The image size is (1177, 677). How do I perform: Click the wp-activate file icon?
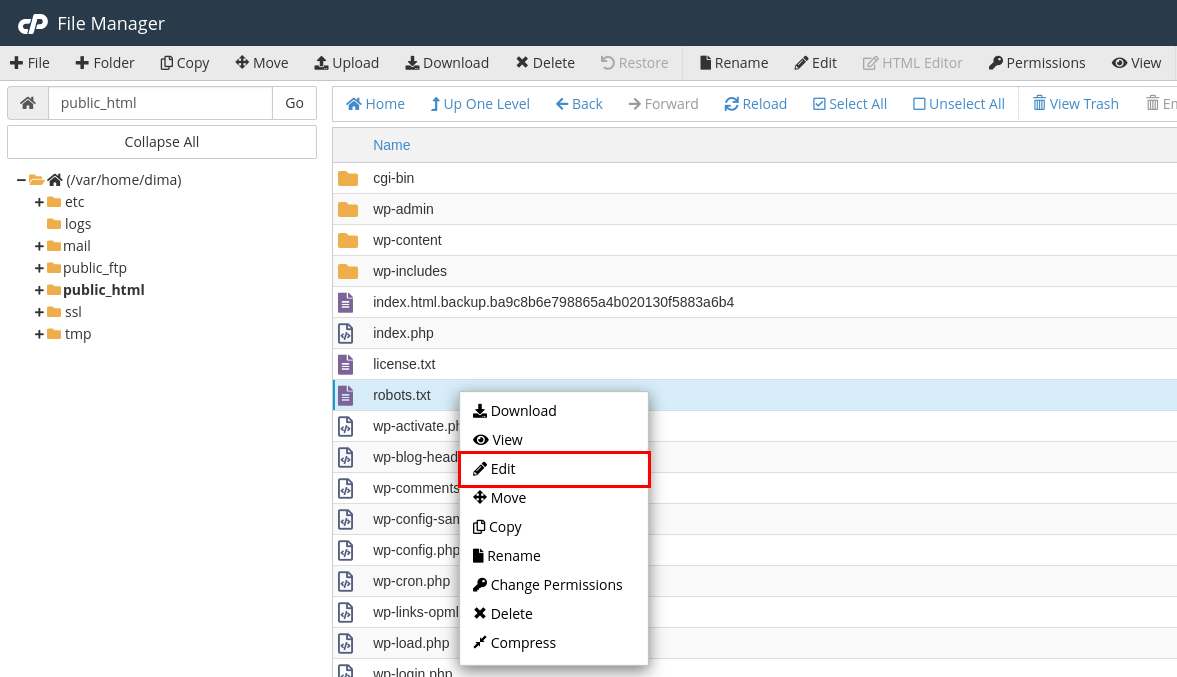coord(345,426)
